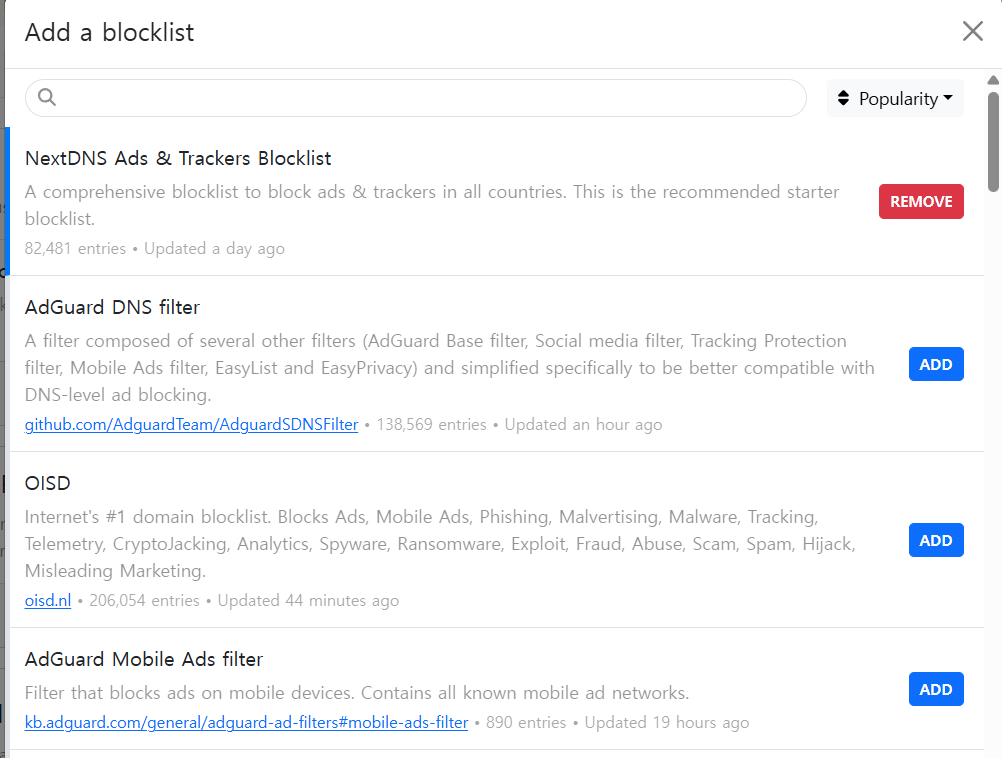Screen dimensions: 1002x758
Task: Click the sort arrows icon beside Popularity
Action: click(x=844, y=98)
